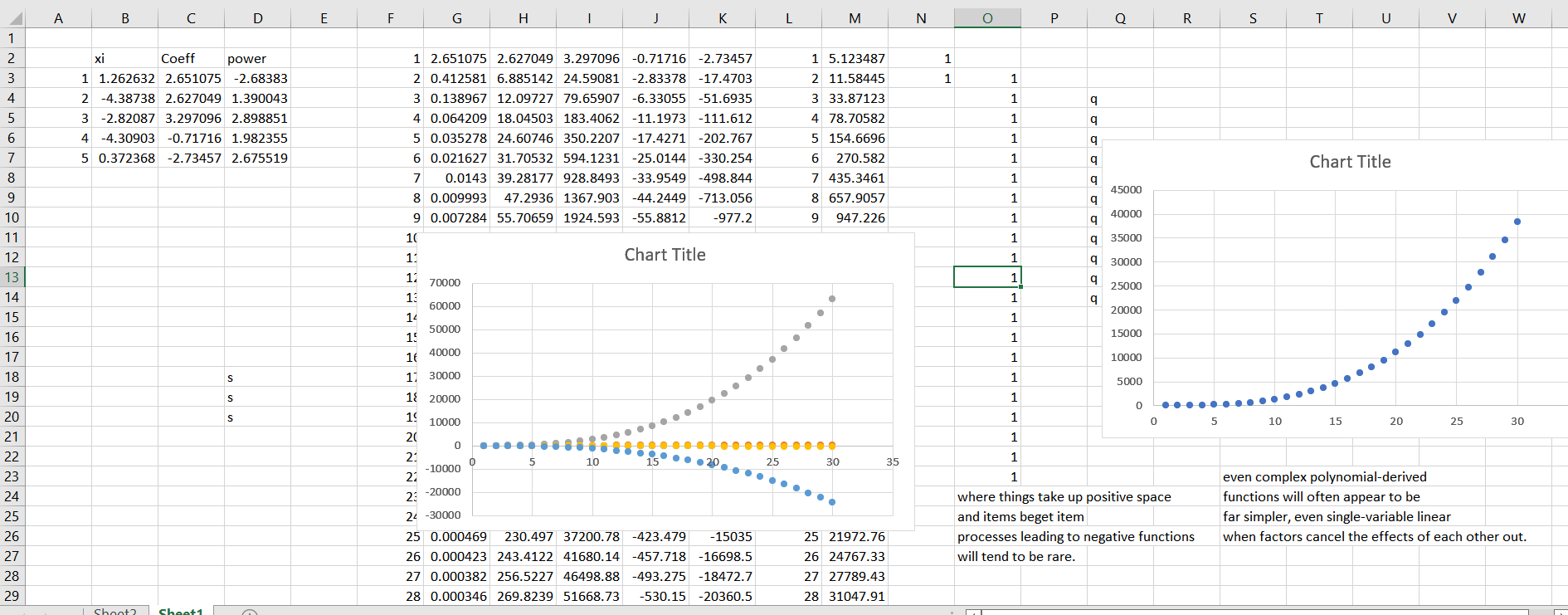Click the active cell O13
The image size is (1568, 615).
click(987, 277)
